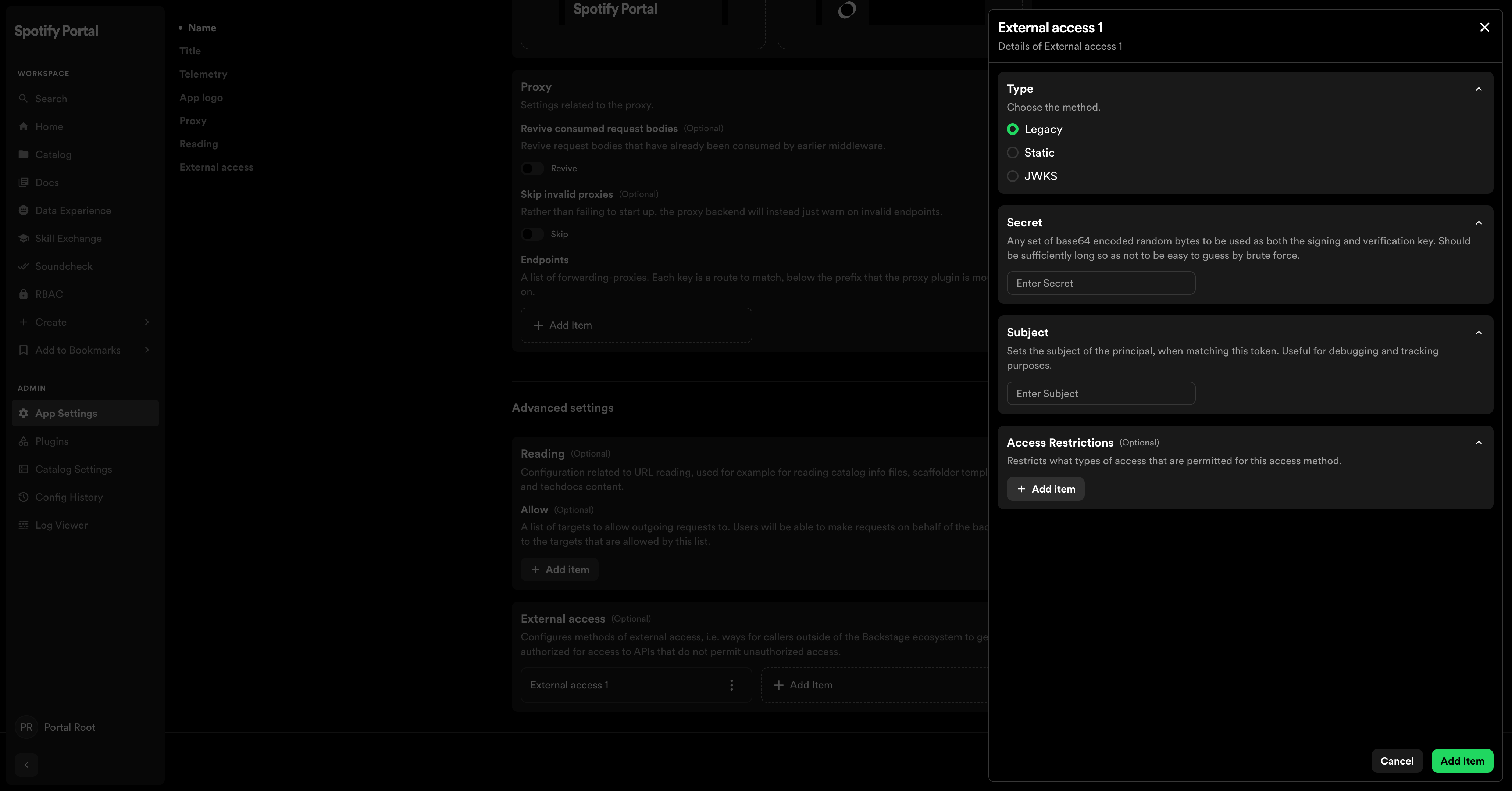
Task: Click the PR user avatar
Action: 26,727
